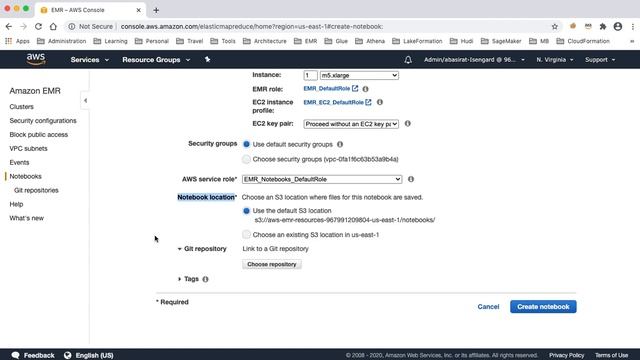The height and width of the screenshot is (360, 640).
Task: Click the browser address bar URL
Action: point(252,27)
